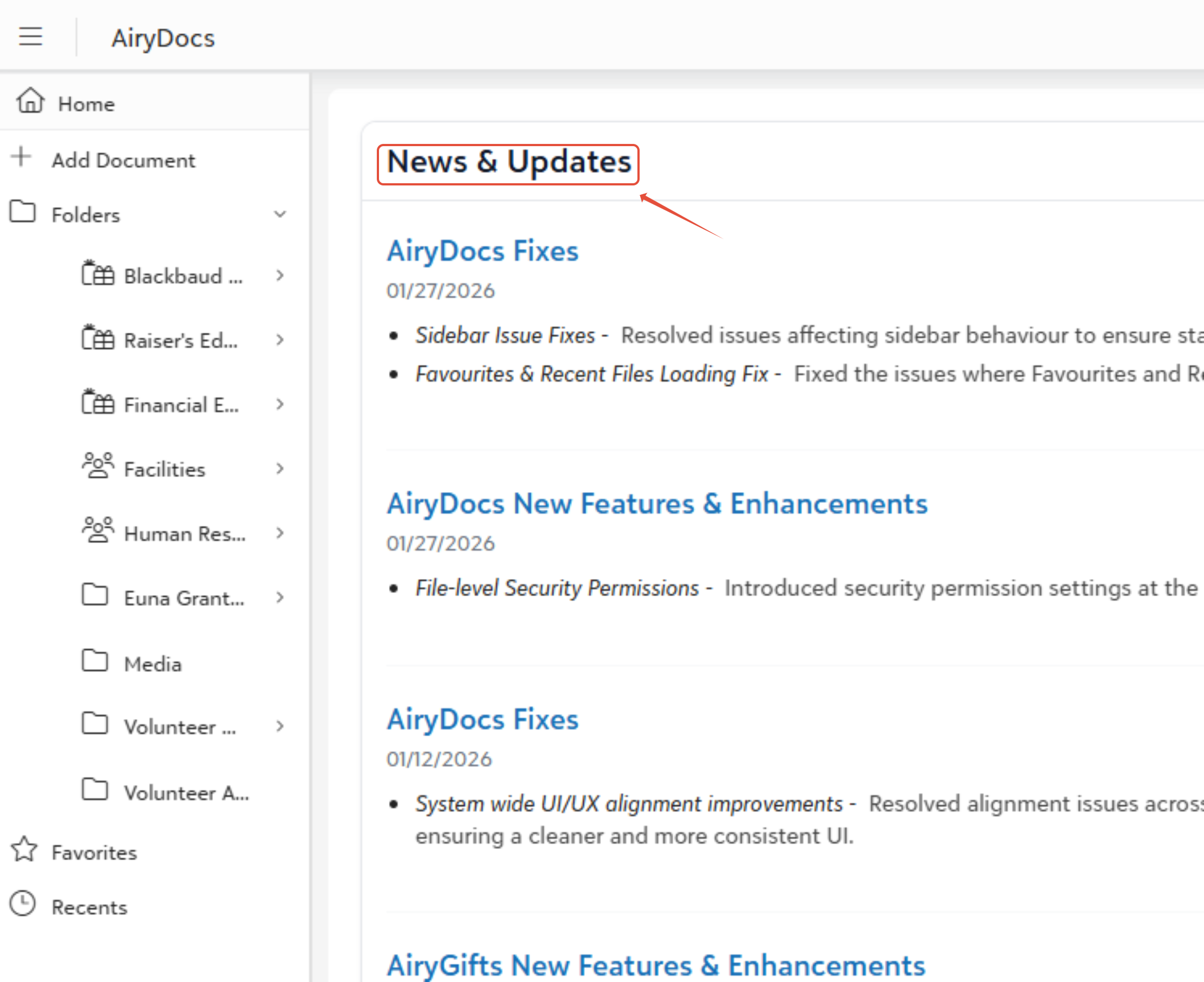Click the plus icon beside Add Document
Image resolution: width=1204 pixels, height=982 pixels.
coord(22,157)
